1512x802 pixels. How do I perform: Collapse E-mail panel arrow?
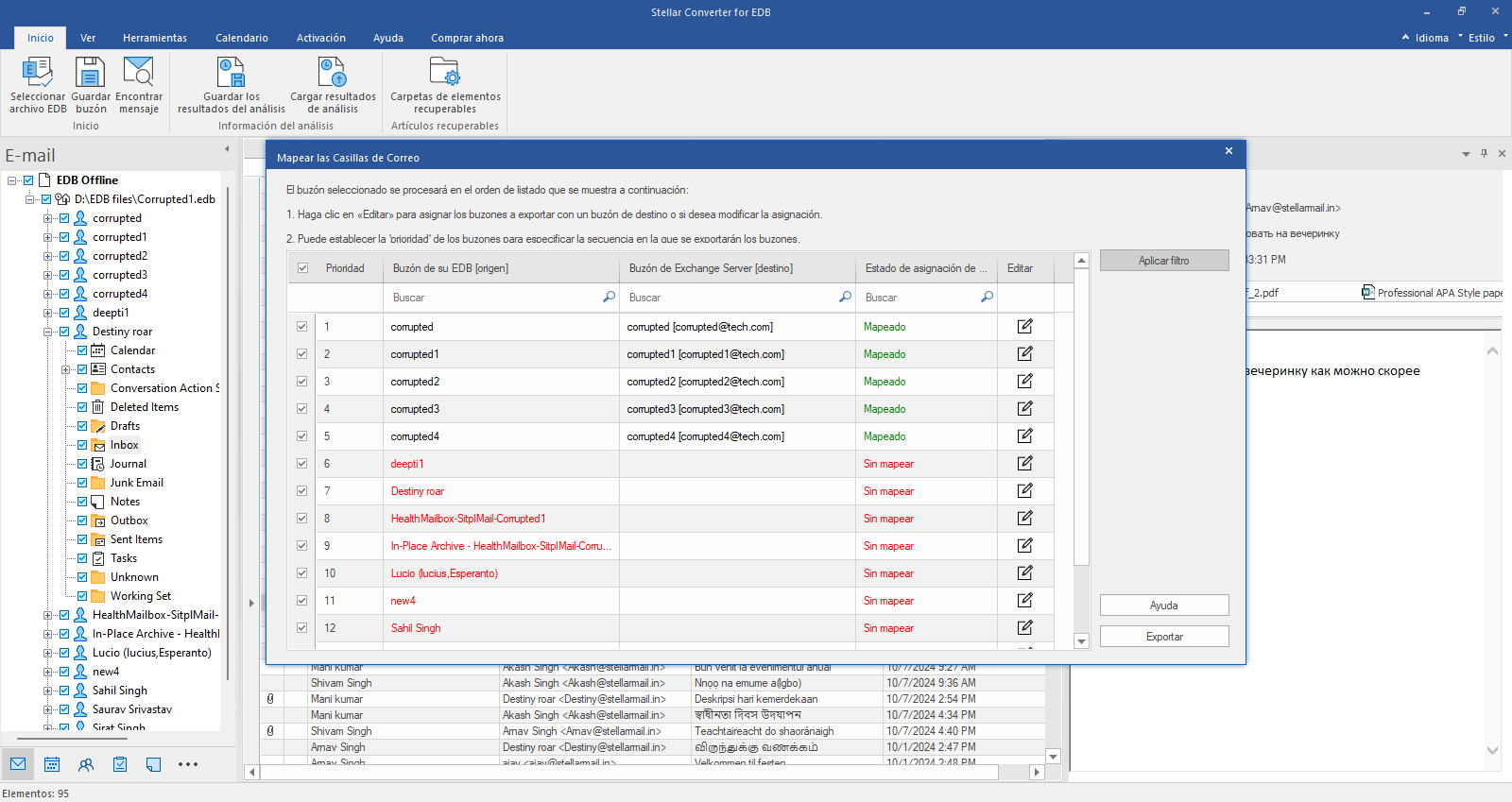pos(227,149)
